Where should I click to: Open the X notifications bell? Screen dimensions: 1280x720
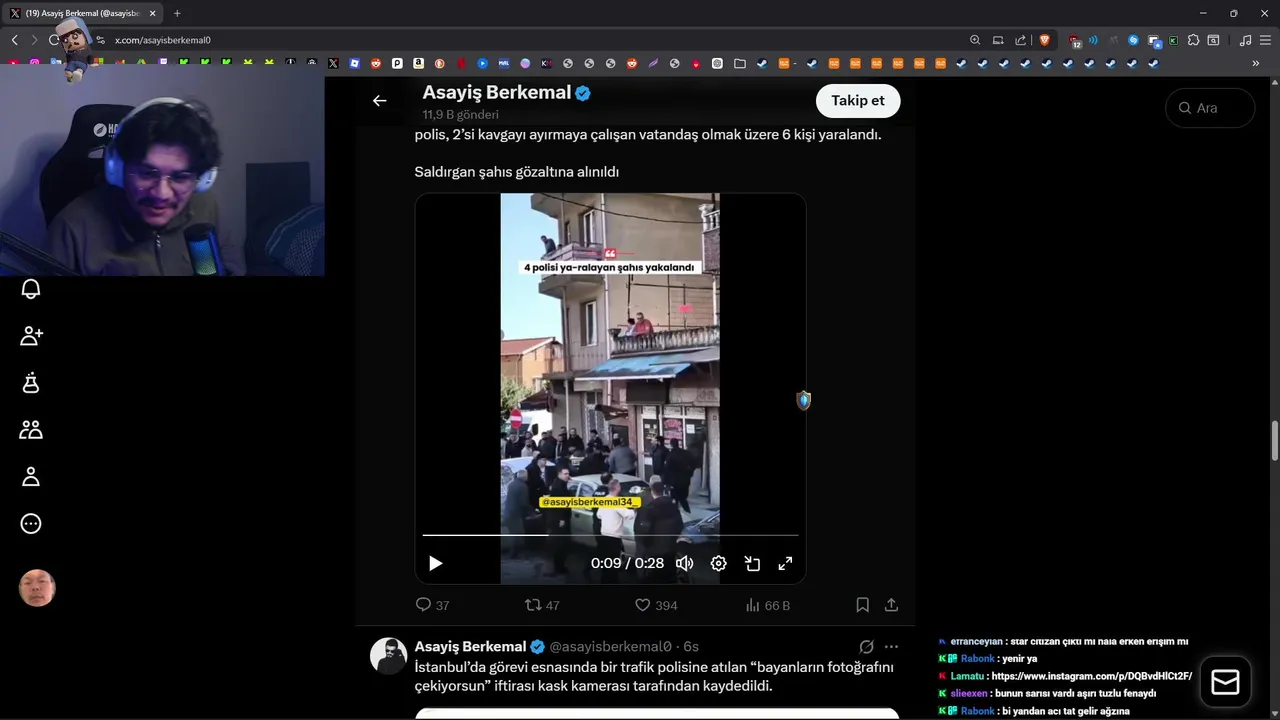31,289
